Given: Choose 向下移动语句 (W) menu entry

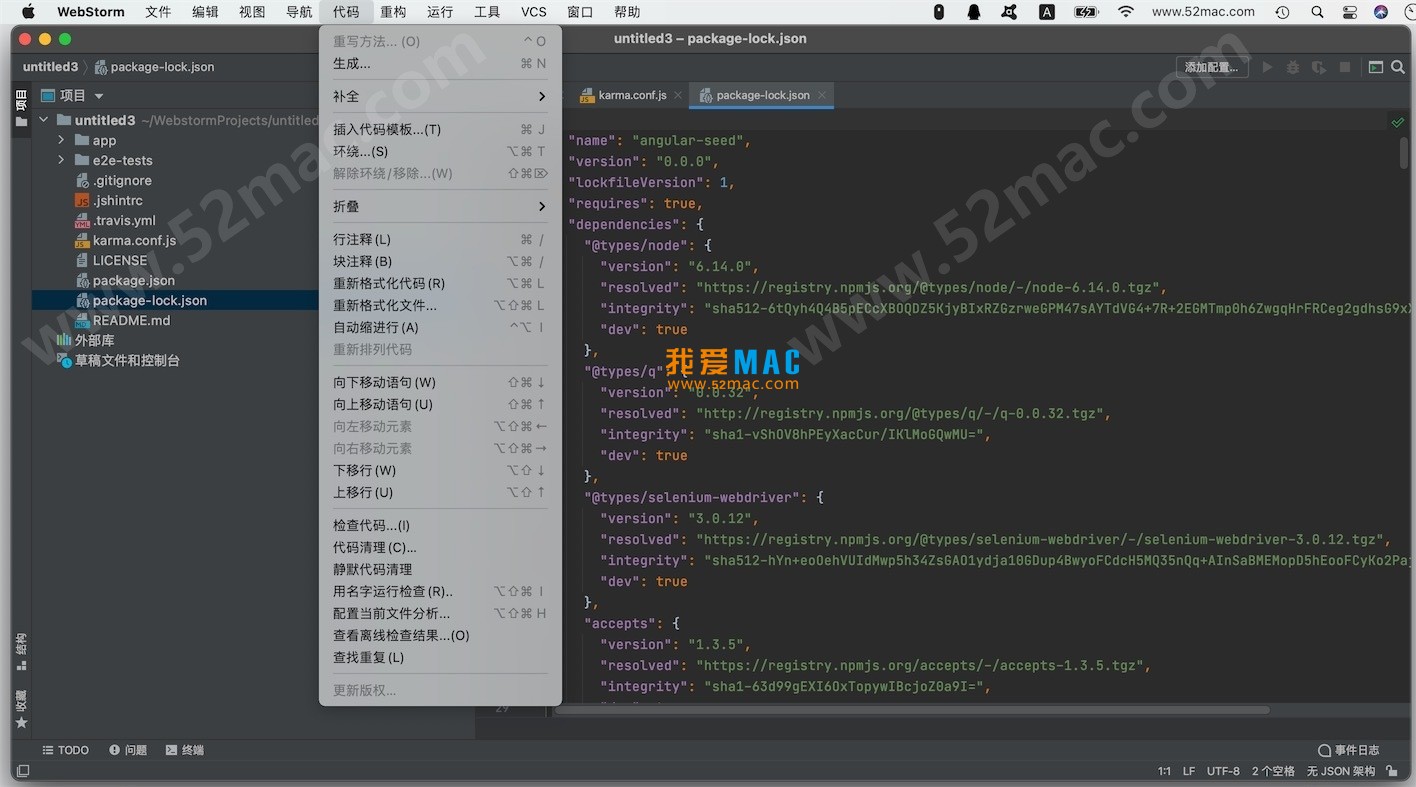Looking at the screenshot, I should (440, 382).
